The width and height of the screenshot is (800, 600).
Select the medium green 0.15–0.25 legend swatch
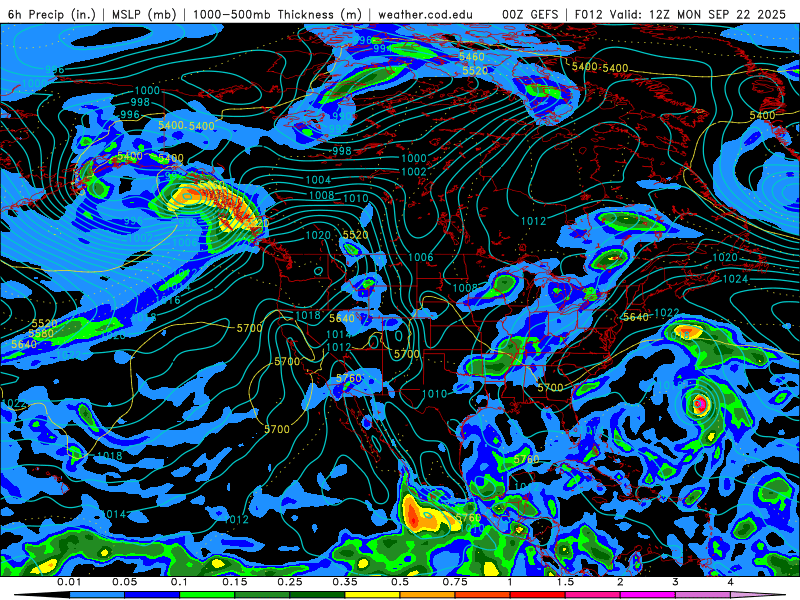point(262,595)
